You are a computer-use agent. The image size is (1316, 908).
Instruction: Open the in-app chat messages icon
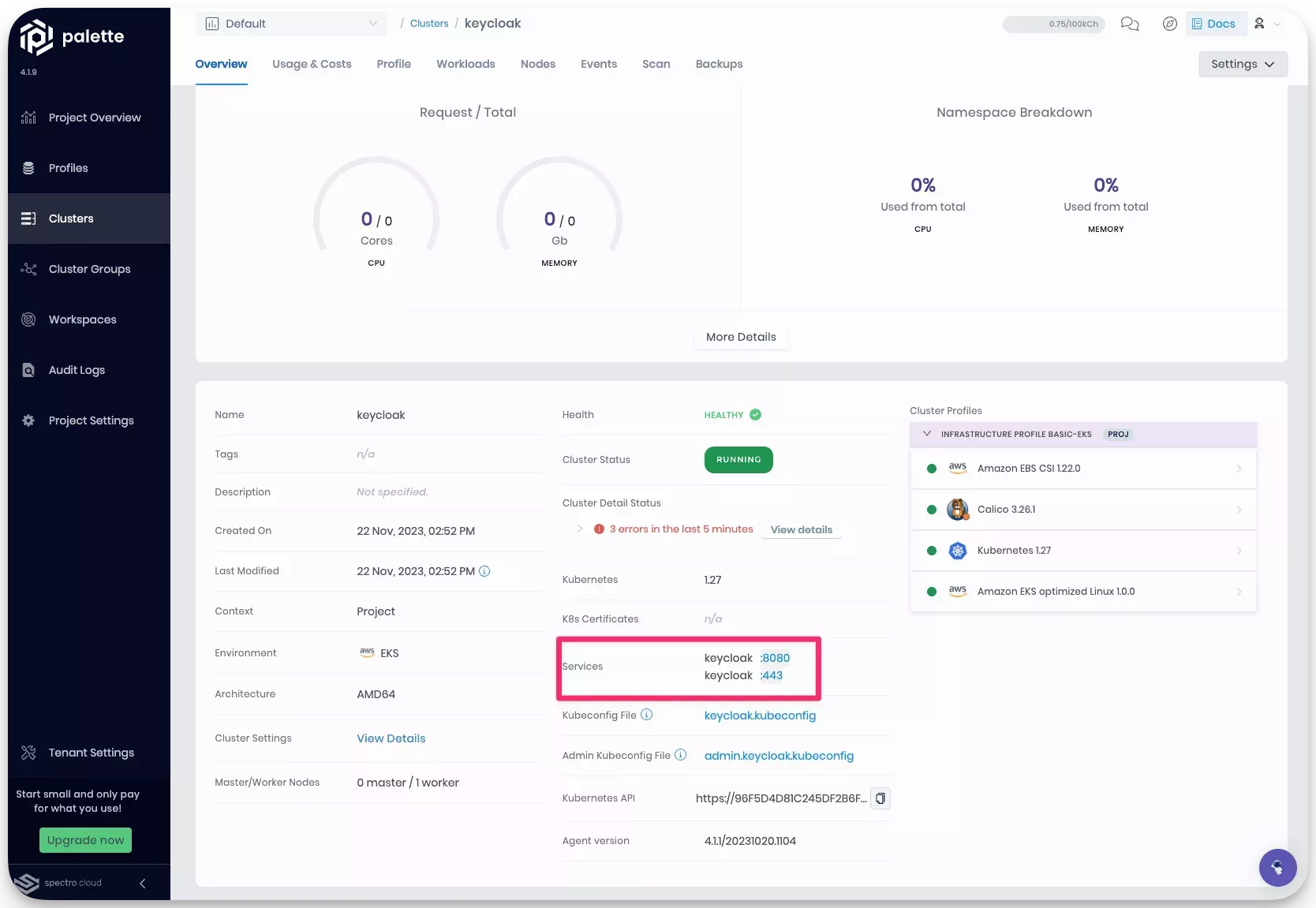[x=1130, y=24]
